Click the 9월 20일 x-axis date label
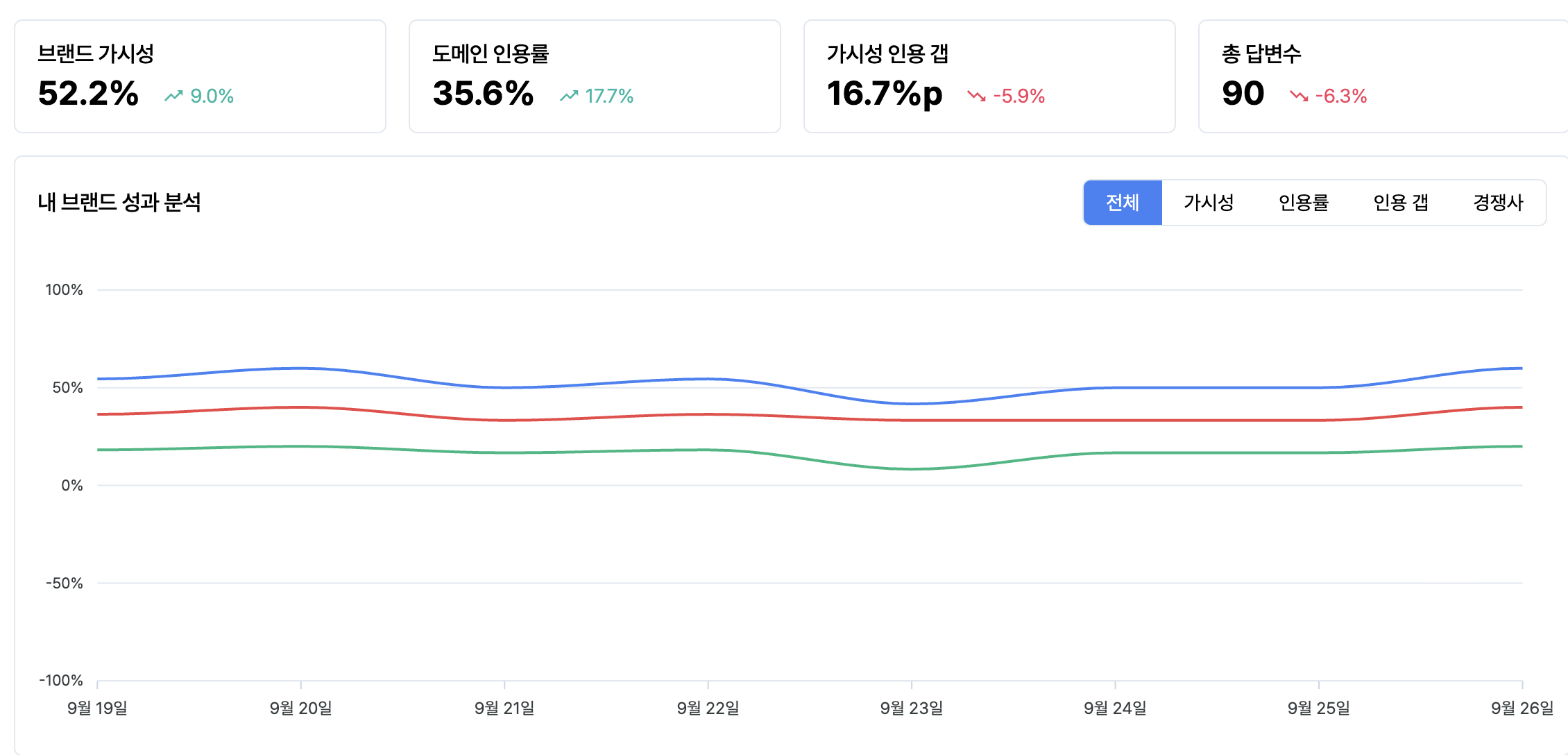Image resolution: width=1568 pixels, height=755 pixels. [300, 708]
